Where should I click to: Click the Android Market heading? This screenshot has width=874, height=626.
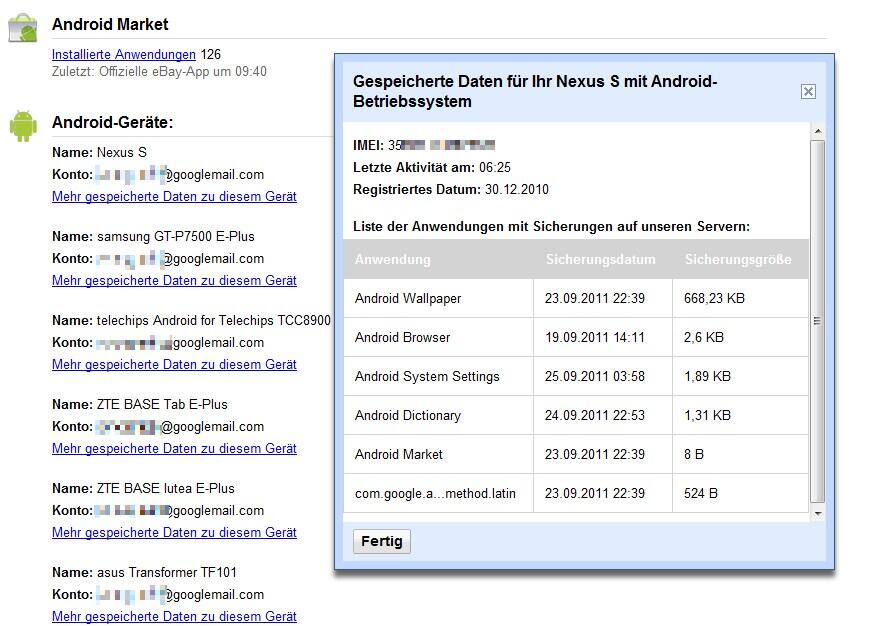coord(110,25)
